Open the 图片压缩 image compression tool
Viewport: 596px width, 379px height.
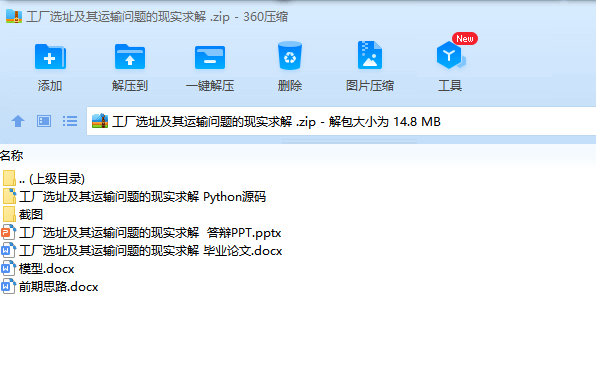pyautogui.click(x=369, y=56)
